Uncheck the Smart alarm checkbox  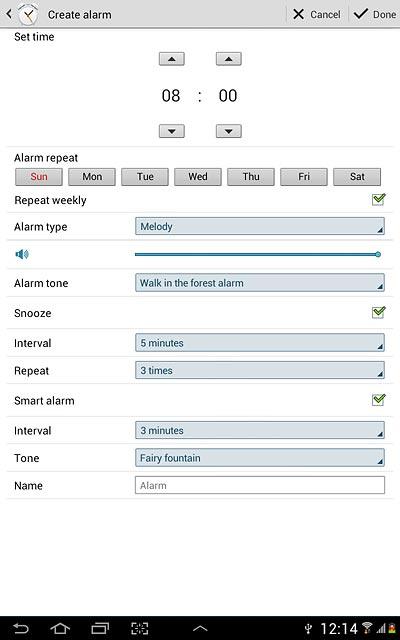[378, 400]
